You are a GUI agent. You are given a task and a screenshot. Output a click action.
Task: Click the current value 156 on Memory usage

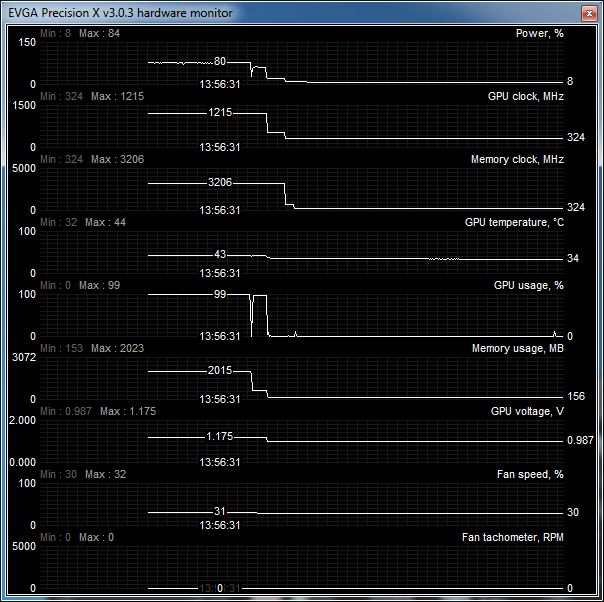[576, 396]
